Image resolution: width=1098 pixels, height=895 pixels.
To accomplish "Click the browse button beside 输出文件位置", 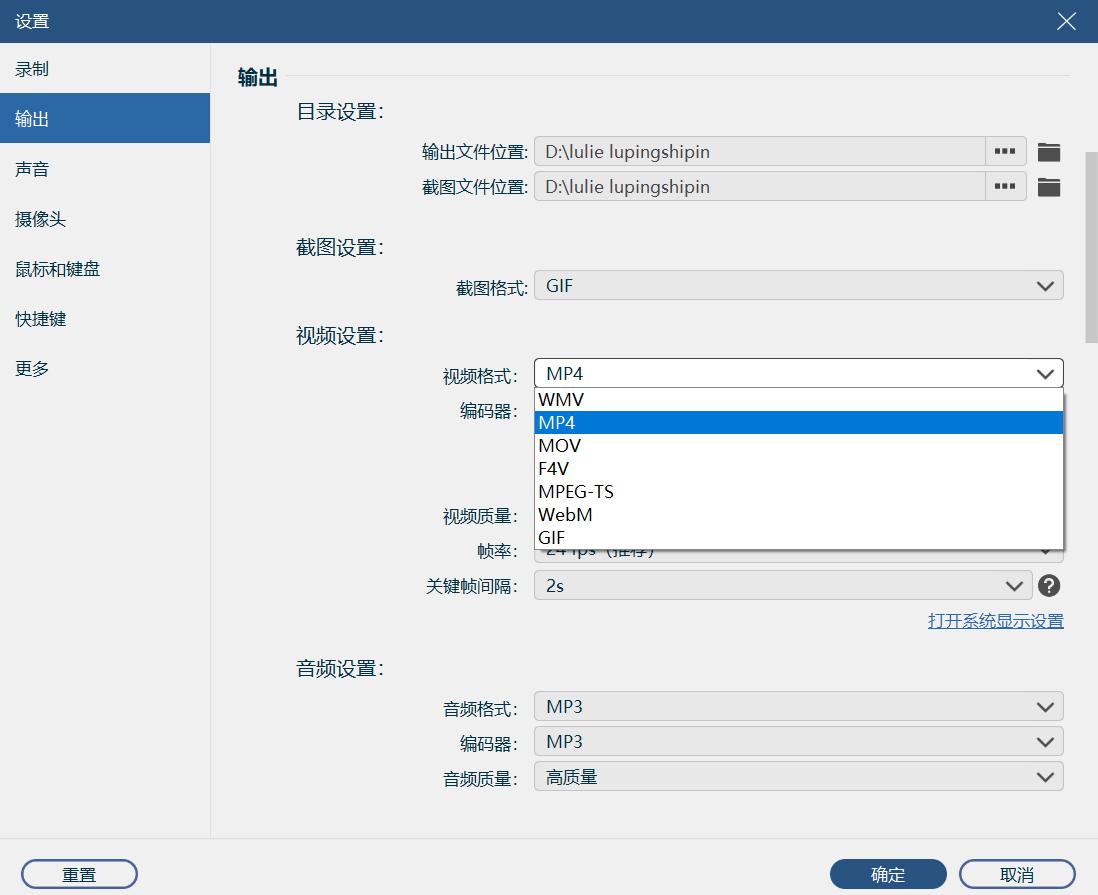I will pos(1005,151).
